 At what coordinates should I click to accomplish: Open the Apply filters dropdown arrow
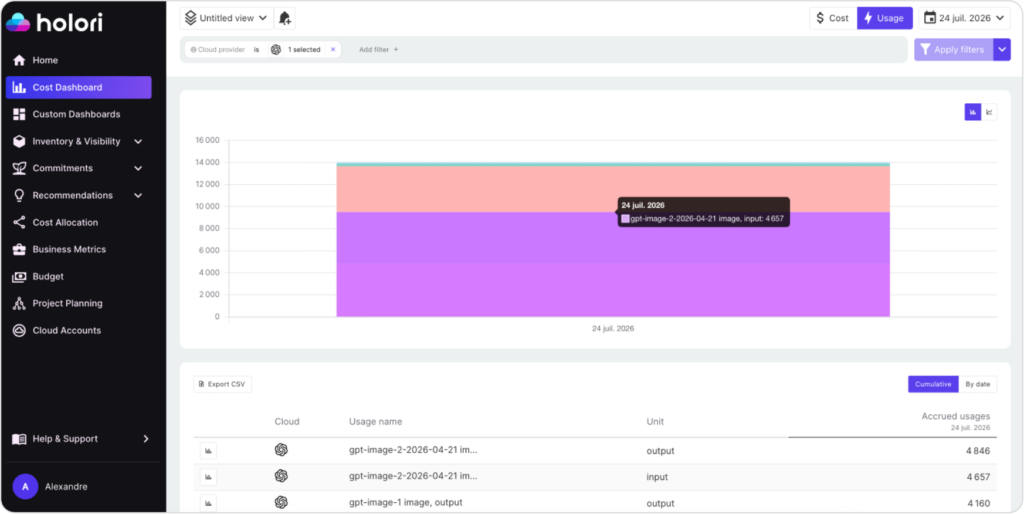1002,50
